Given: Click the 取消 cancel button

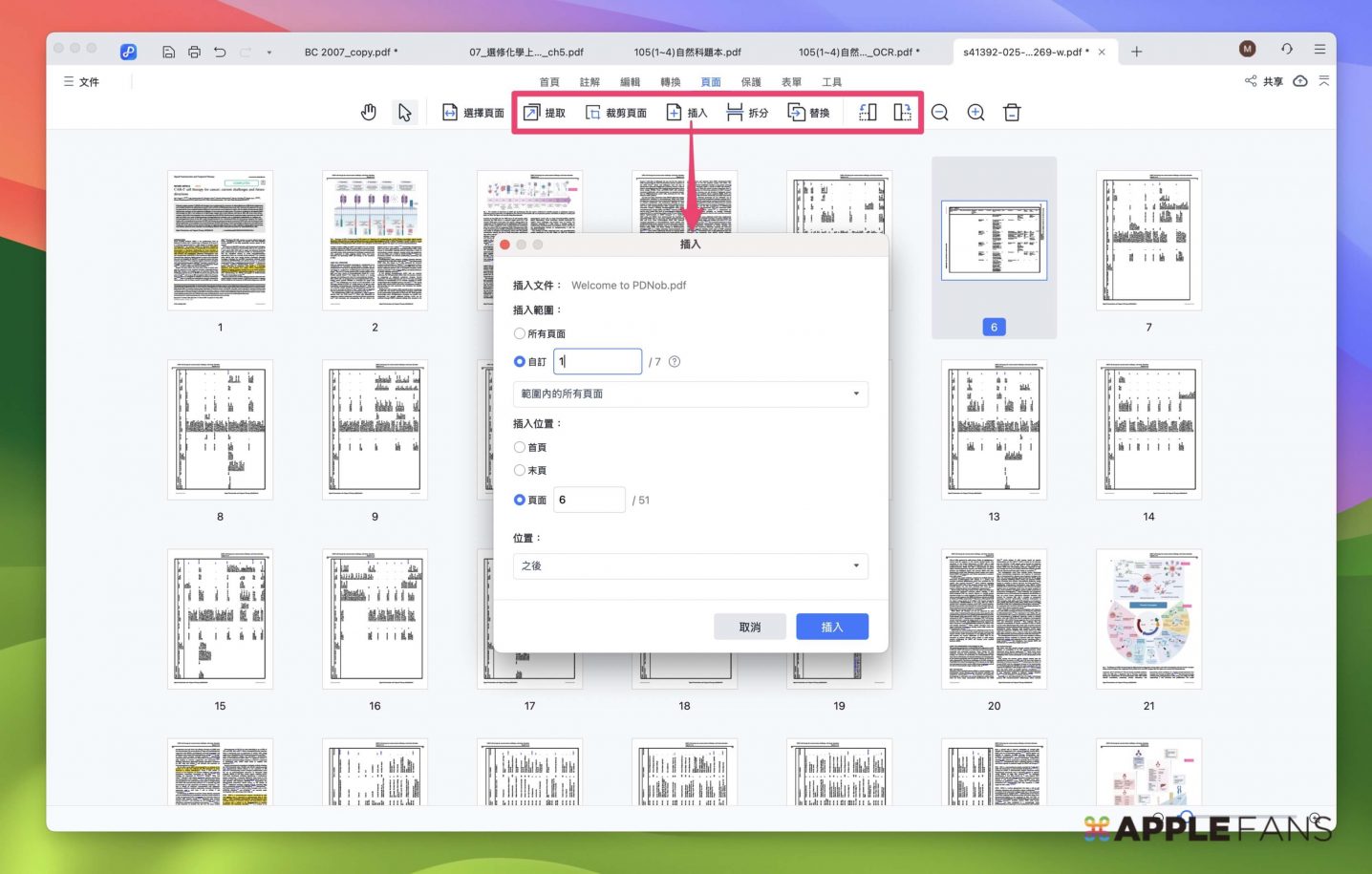Looking at the screenshot, I should 750,627.
